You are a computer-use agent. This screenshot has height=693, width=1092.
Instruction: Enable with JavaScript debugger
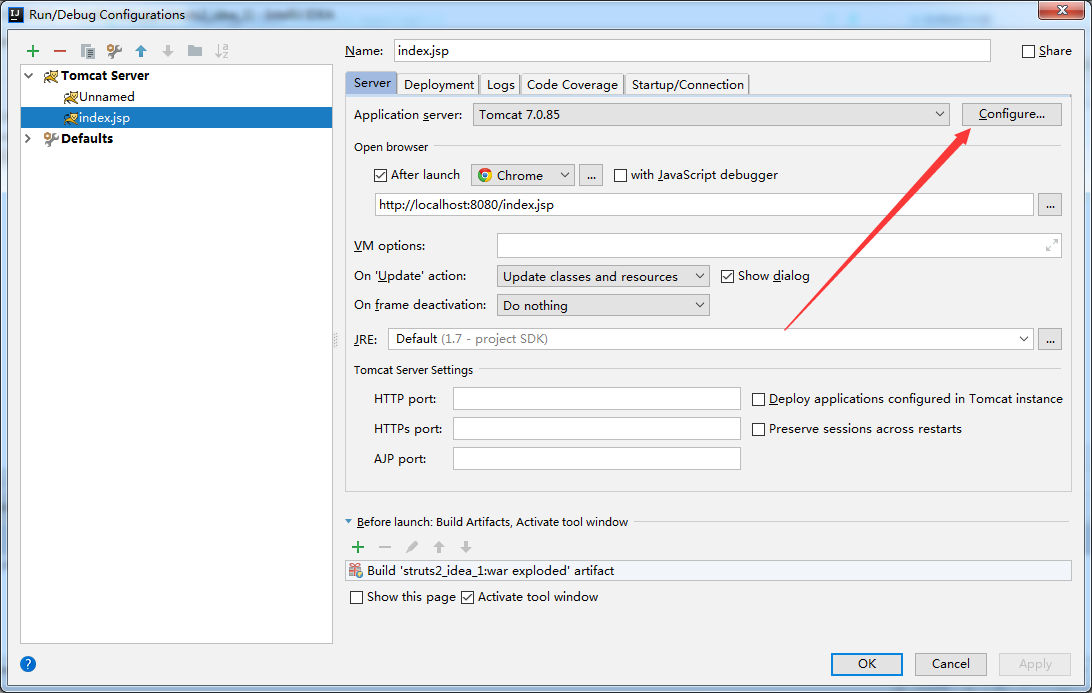tap(620, 176)
